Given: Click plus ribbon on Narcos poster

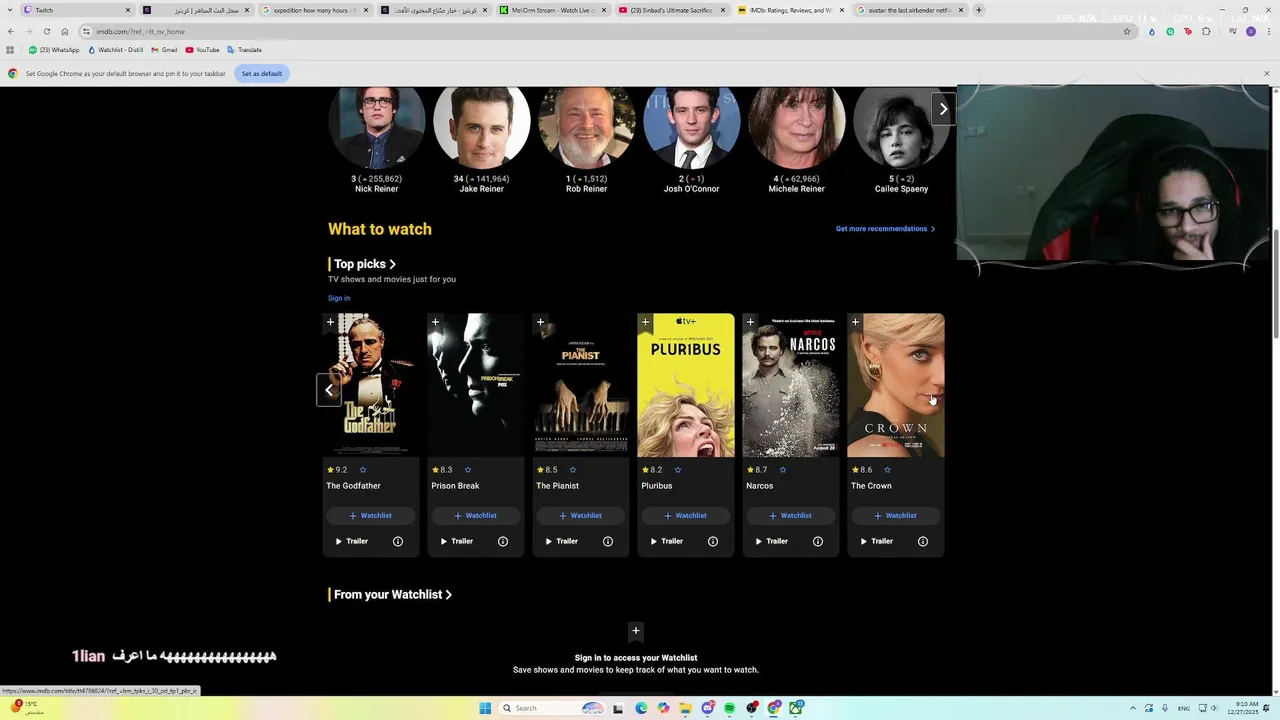Looking at the screenshot, I should pos(751,323).
